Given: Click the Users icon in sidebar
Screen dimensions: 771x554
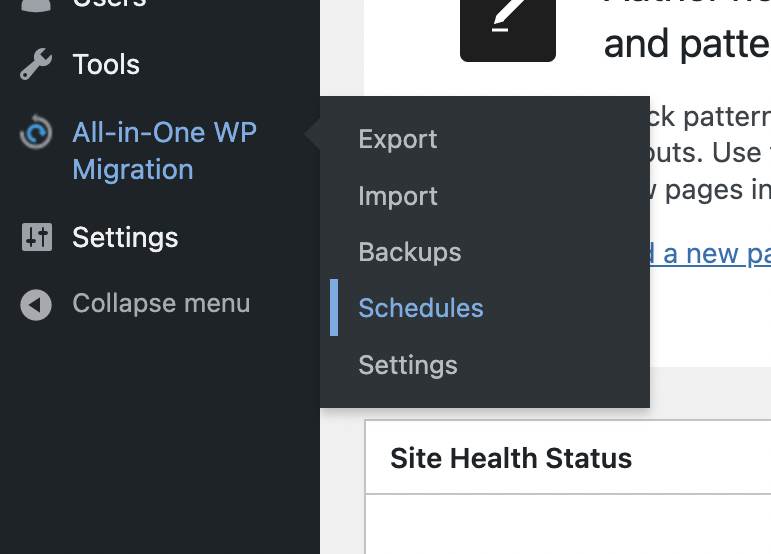Looking at the screenshot, I should (36, 4).
